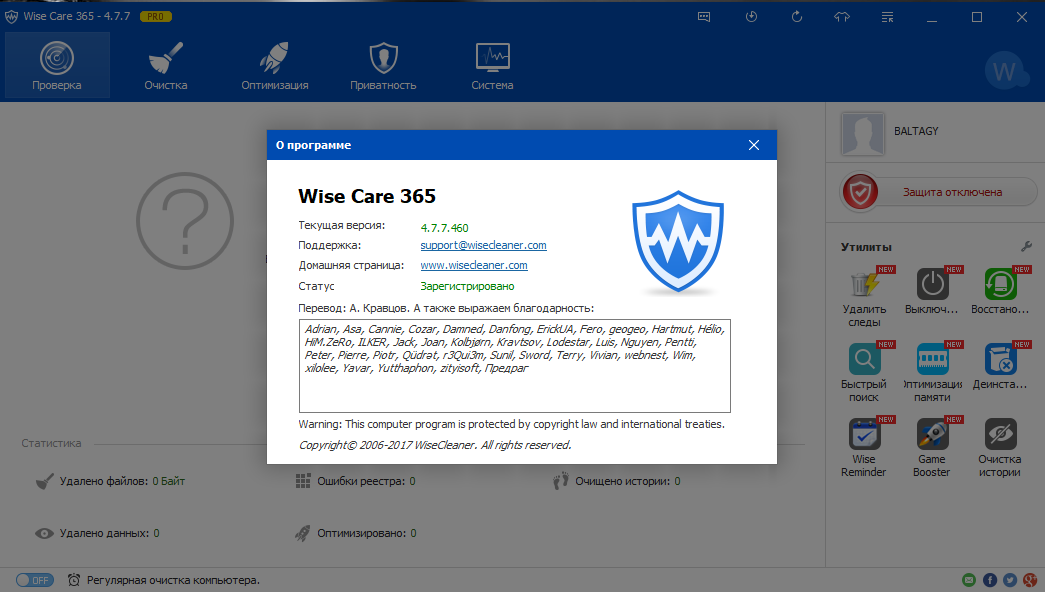Click support@wisecleaner.com email link
Screen dimensions: 1045x592
[x=483, y=245]
